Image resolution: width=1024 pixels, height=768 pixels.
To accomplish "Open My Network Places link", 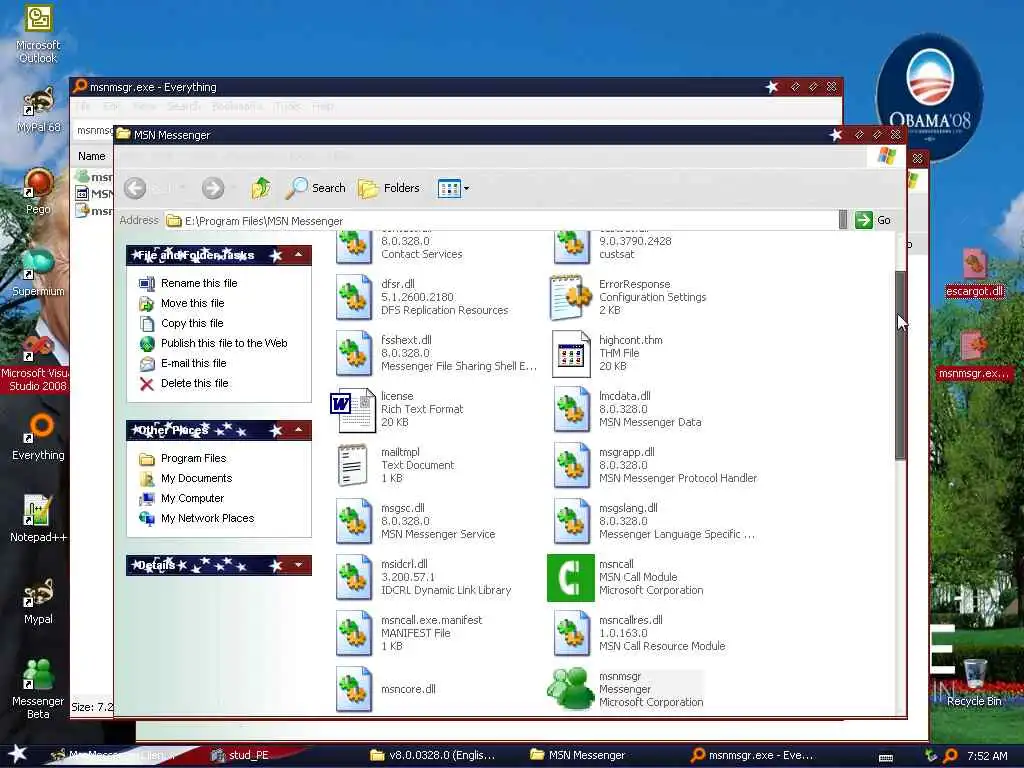I will point(208,519).
